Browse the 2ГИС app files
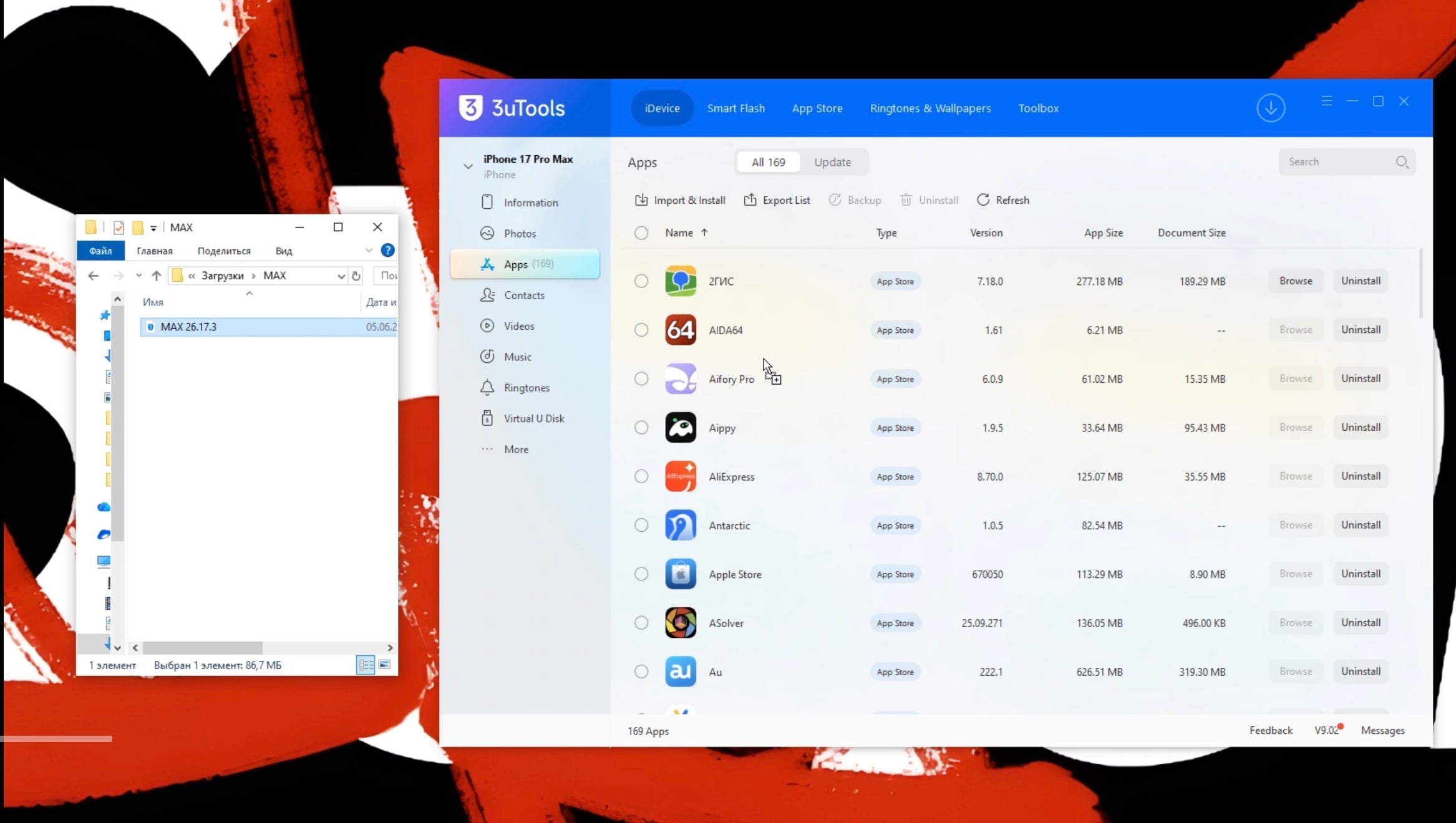Screen dimensions: 1456x823 pos(1296,281)
